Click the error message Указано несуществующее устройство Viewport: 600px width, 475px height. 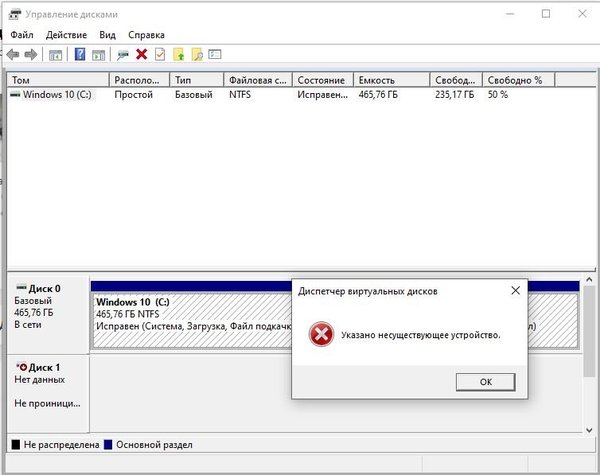421,335
